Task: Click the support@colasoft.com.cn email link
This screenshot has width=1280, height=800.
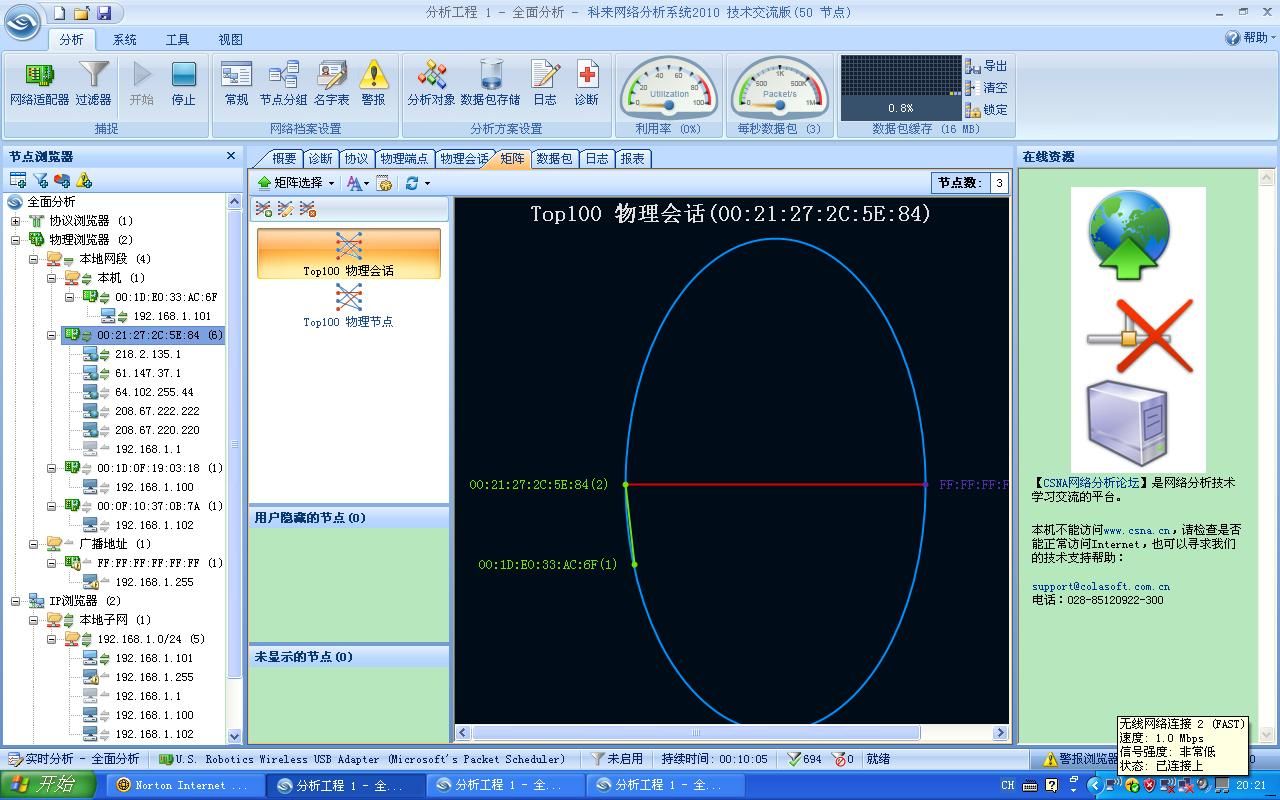Action: tap(1100, 586)
